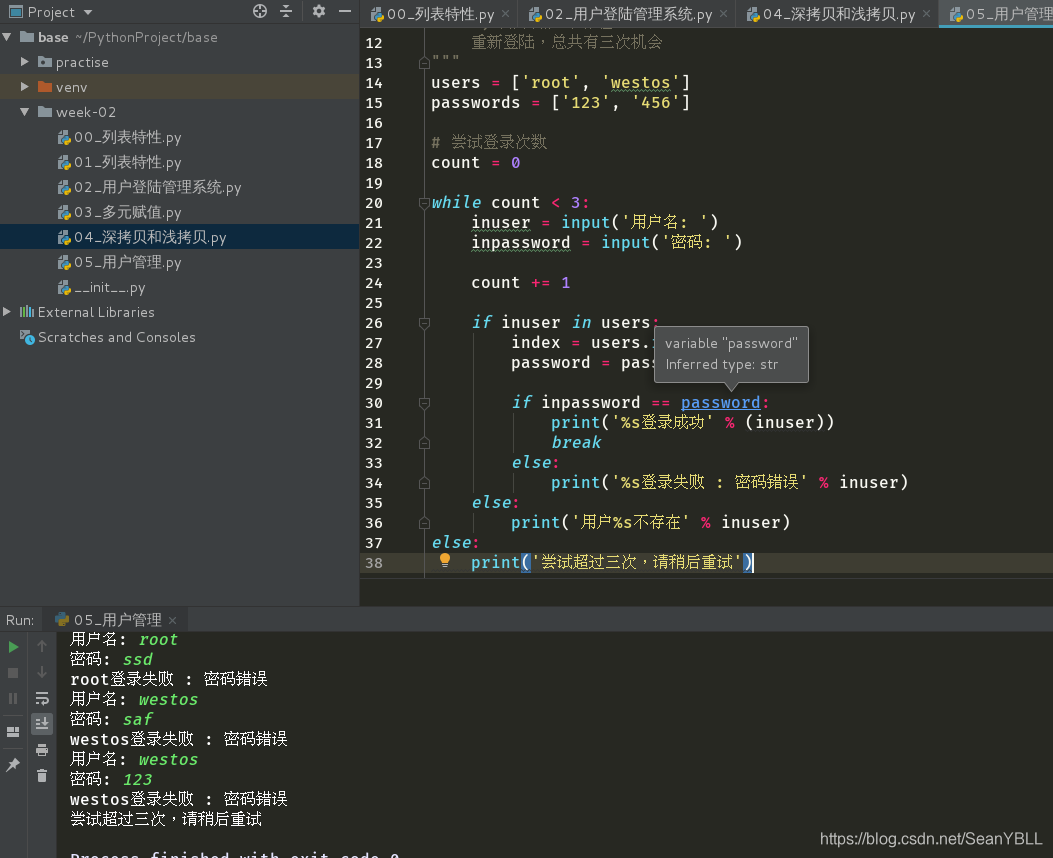Toggle soft-wrap in run console
Image resolution: width=1053 pixels, height=858 pixels.
(x=42, y=698)
